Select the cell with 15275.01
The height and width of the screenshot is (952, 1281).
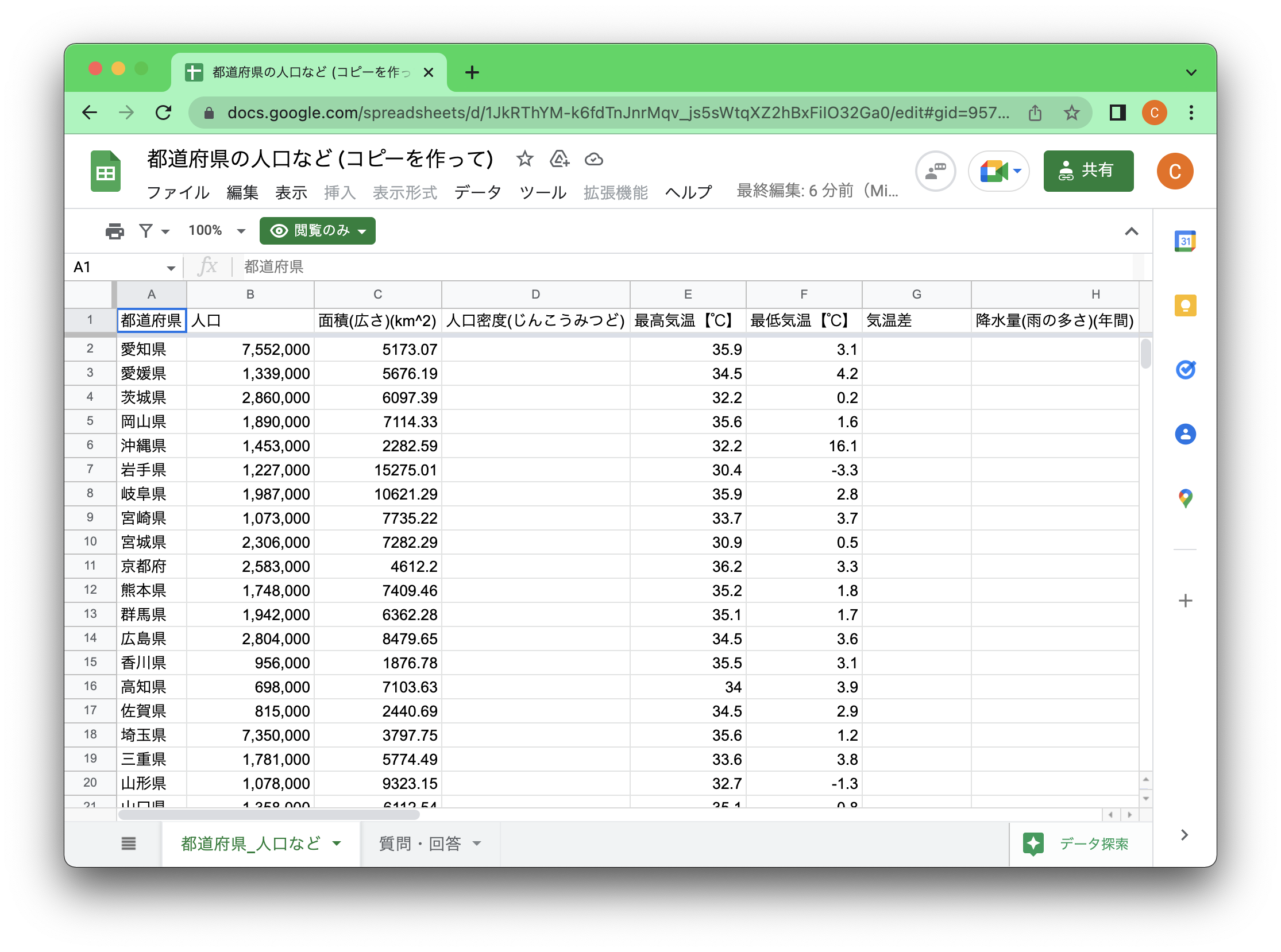[377, 470]
